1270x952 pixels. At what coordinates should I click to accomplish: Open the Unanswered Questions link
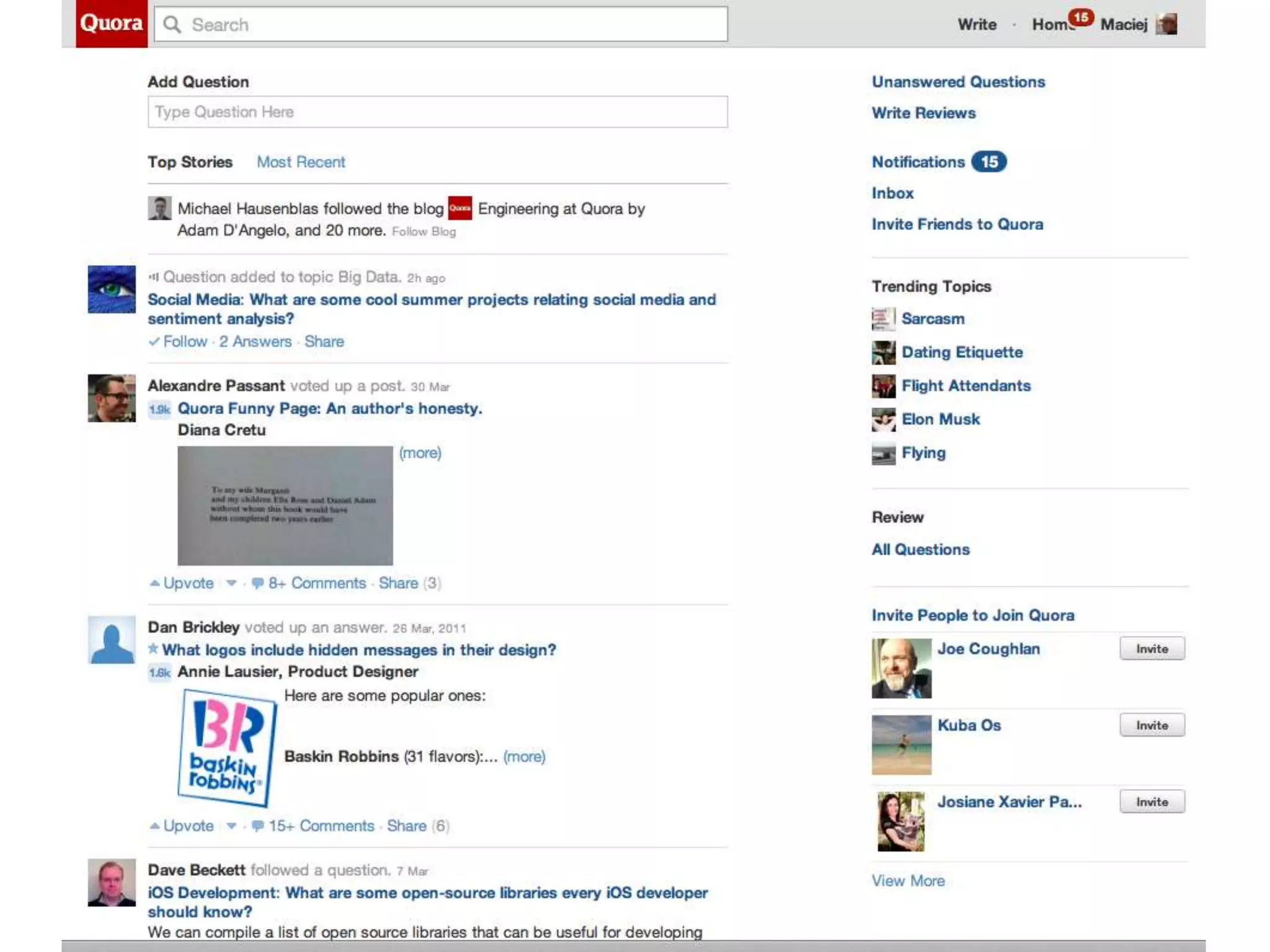point(958,82)
